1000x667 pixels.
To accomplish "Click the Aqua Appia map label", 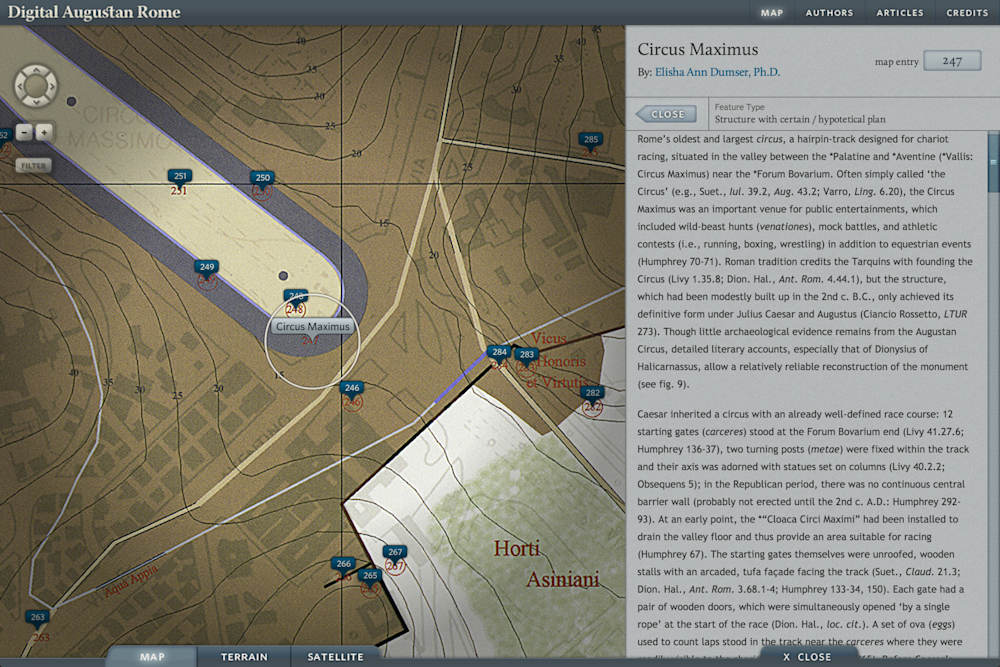I will [x=131, y=580].
